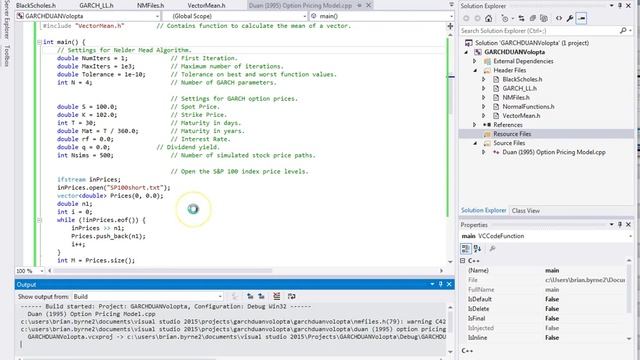
Task: Select NMFiles.h in Solution Explorer
Action: click(516, 98)
